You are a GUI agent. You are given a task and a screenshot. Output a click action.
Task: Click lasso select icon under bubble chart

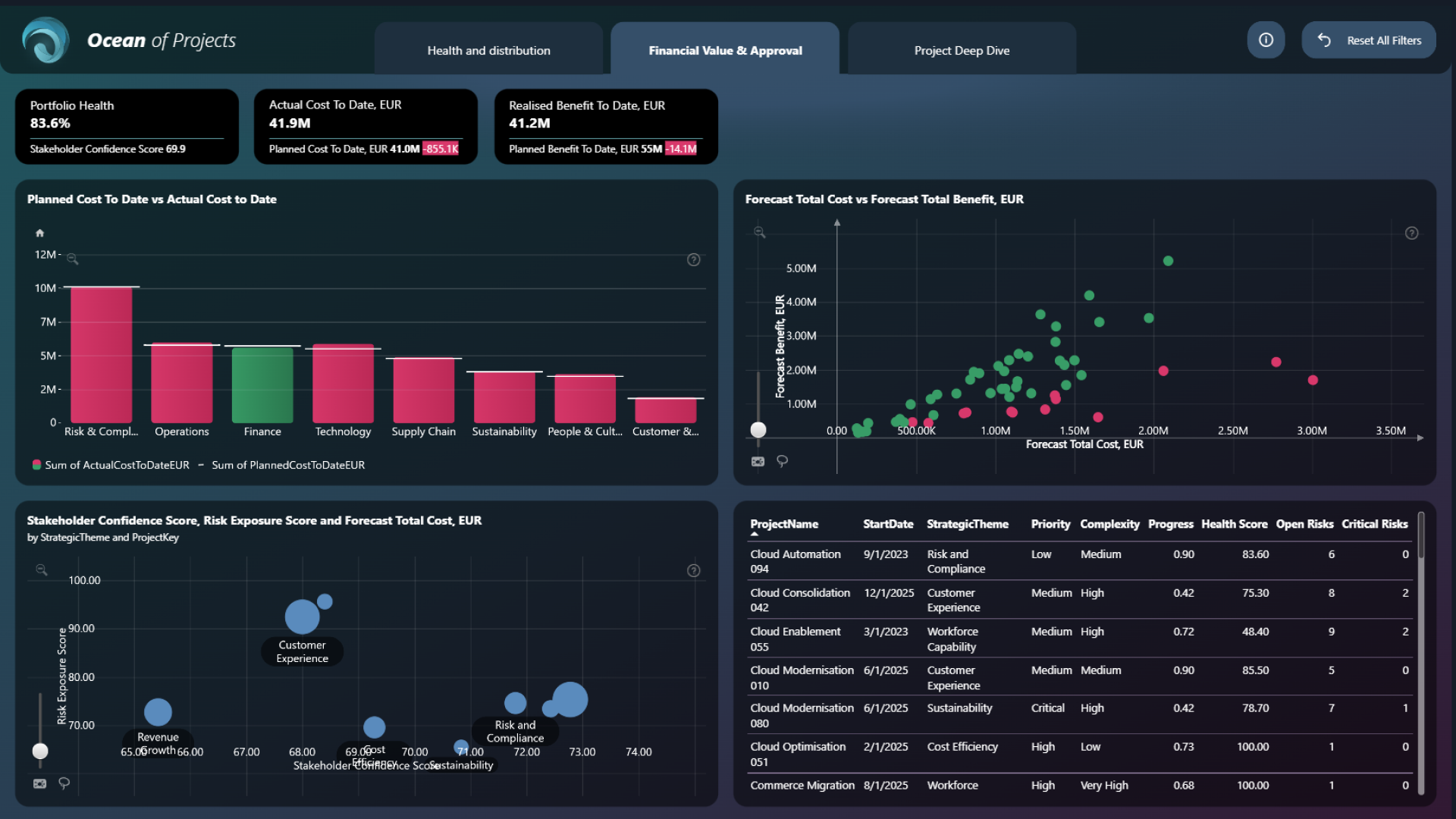[64, 783]
